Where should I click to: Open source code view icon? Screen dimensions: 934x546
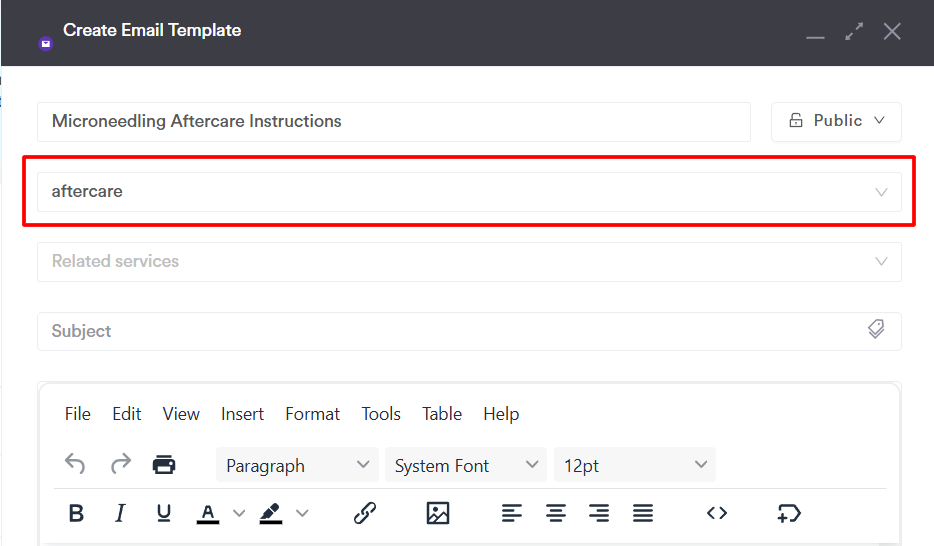coord(717,513)
